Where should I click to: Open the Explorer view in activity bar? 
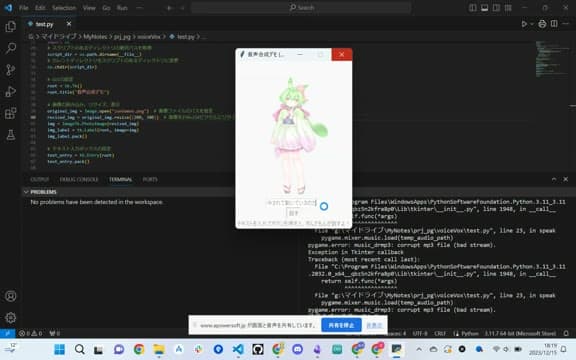coord(10,26)
